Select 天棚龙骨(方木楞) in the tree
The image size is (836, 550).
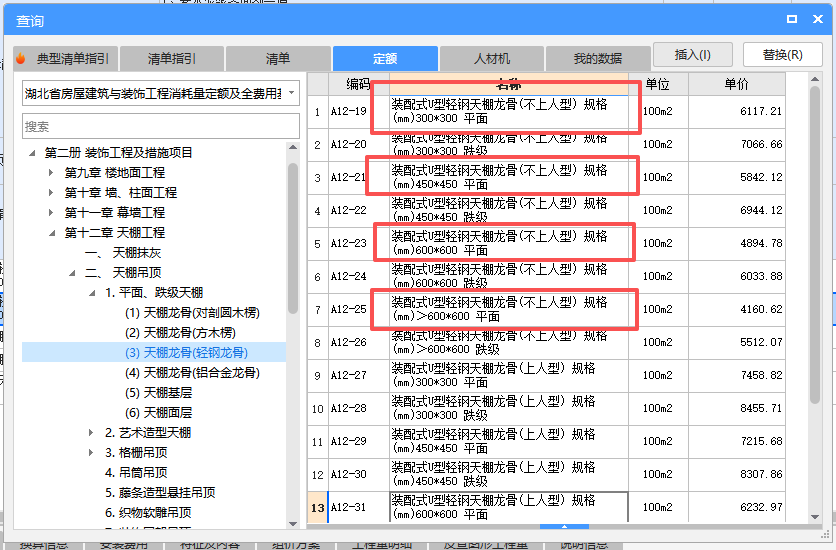point(180,333)
